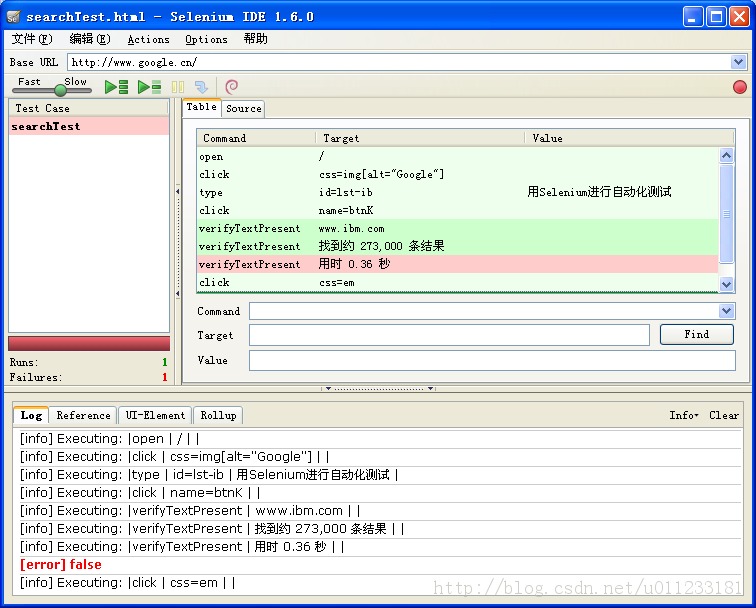The height and width of the screenshot is (608, 756).
Task: Select the searchTest test case
Action: tap(89, 126)
